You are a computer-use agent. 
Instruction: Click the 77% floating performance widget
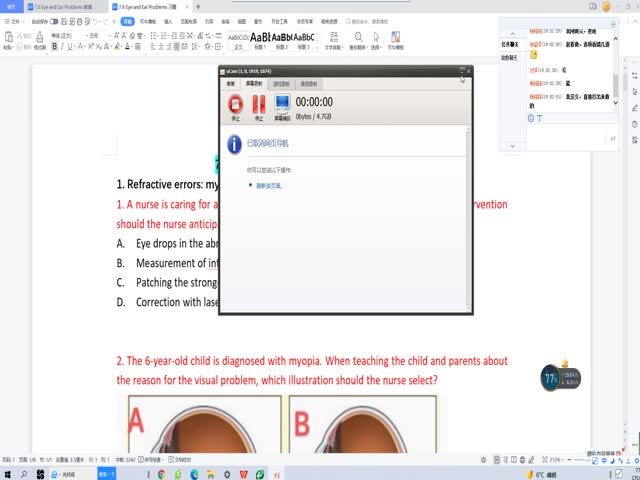(551, 377)
